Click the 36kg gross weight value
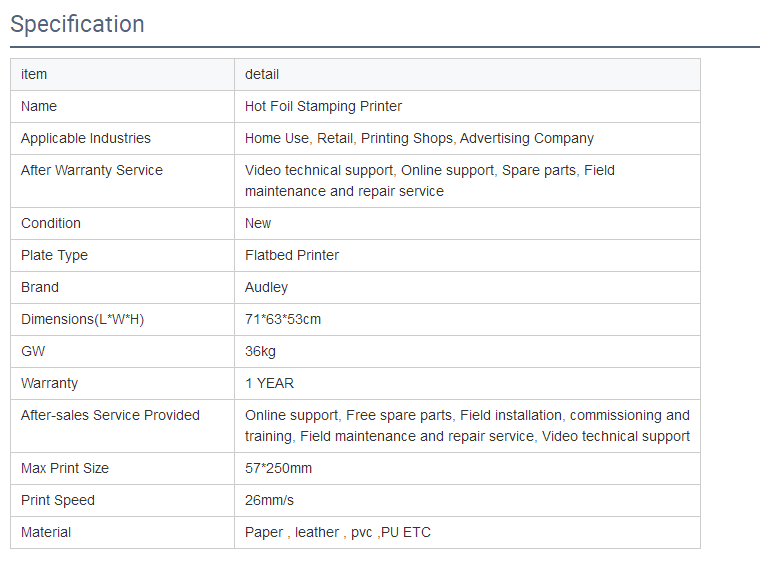Viewport: 783px width, 561px height. [x=260, y=351]
